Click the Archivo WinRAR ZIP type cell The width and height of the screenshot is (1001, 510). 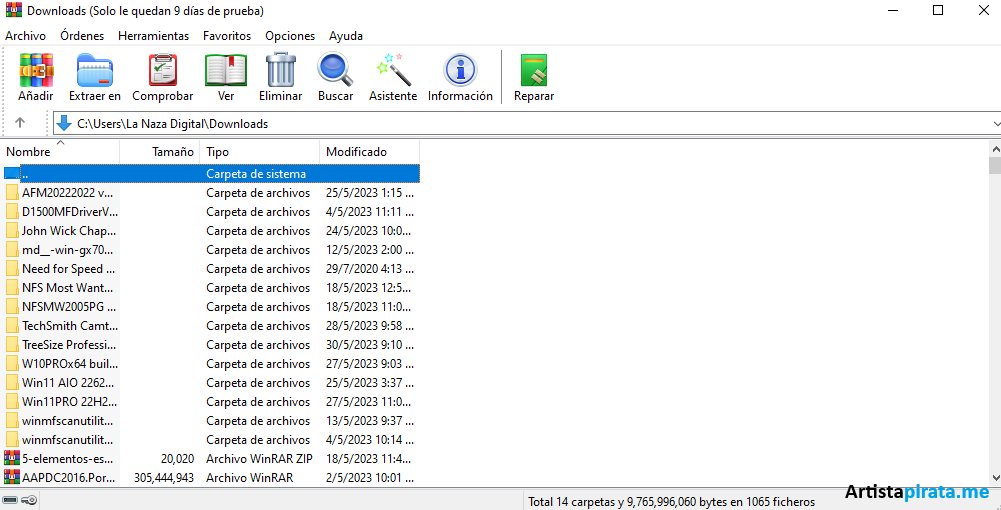tap(259, 459)
